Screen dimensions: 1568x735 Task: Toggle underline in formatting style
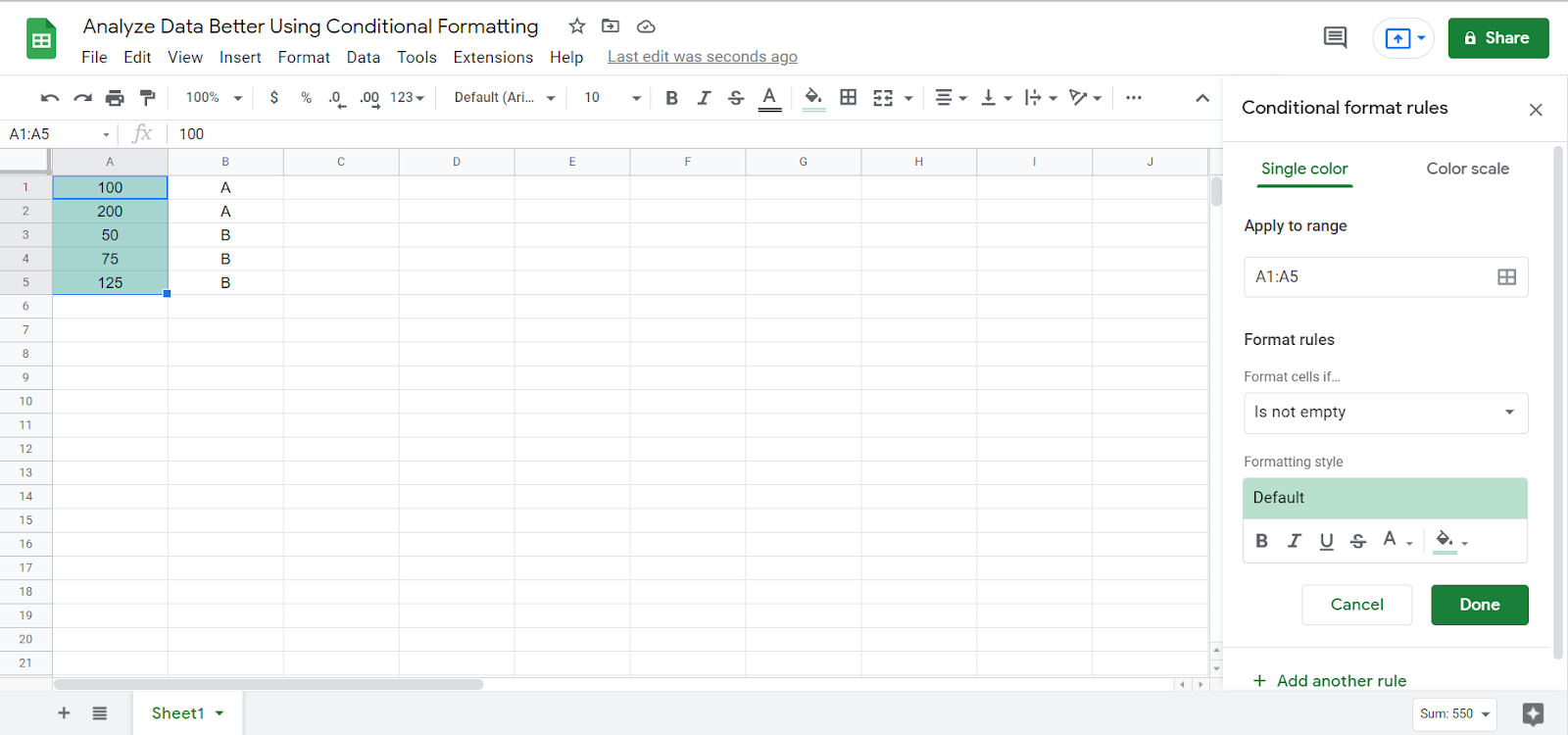point(1326,541)
